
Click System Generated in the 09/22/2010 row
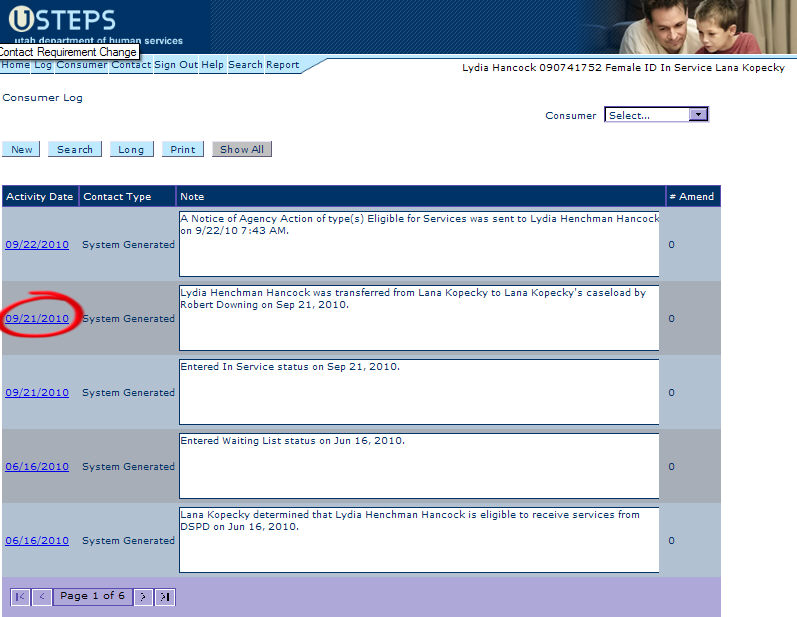129,244
